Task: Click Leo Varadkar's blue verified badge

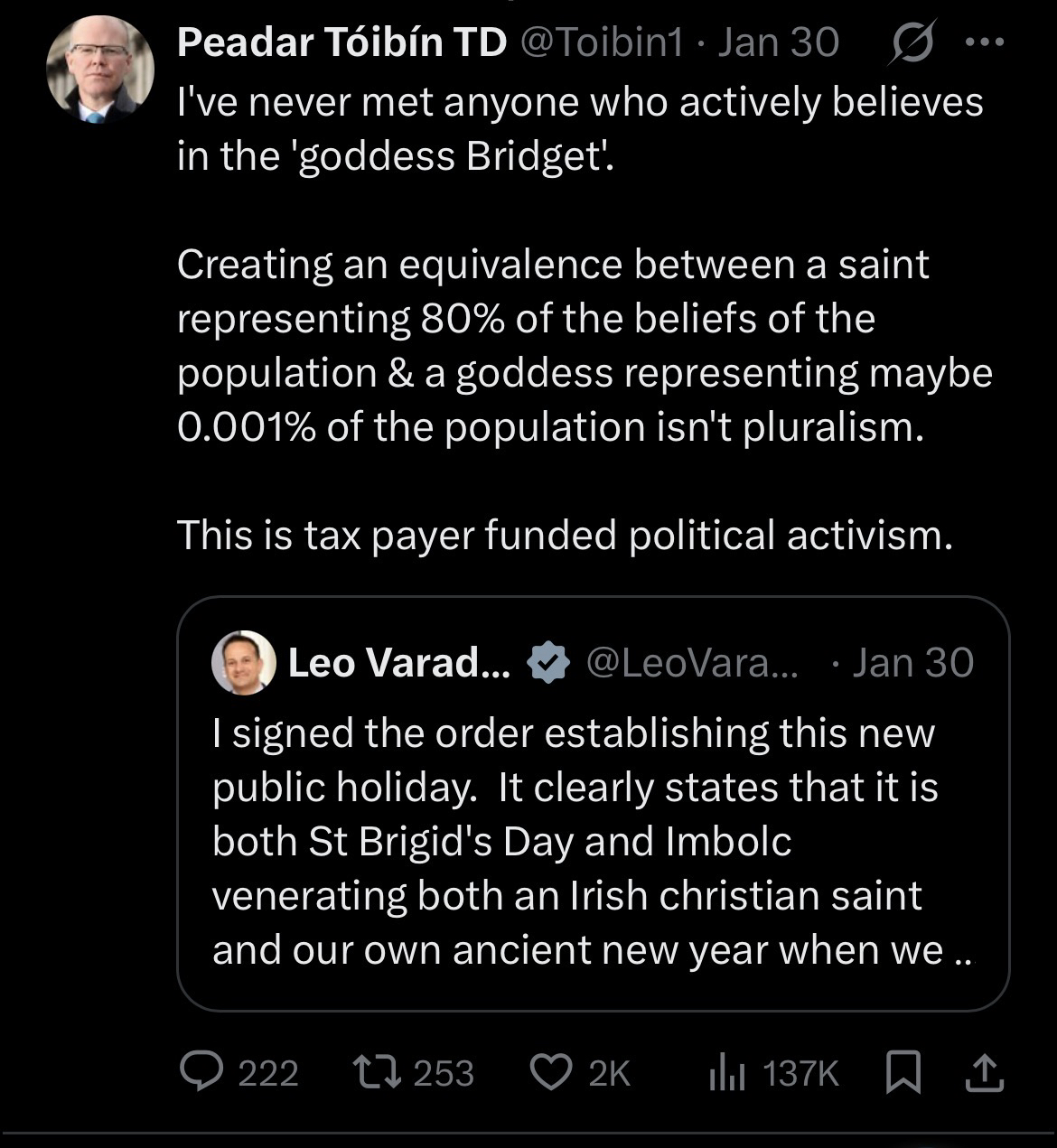Action: [547, 664]
